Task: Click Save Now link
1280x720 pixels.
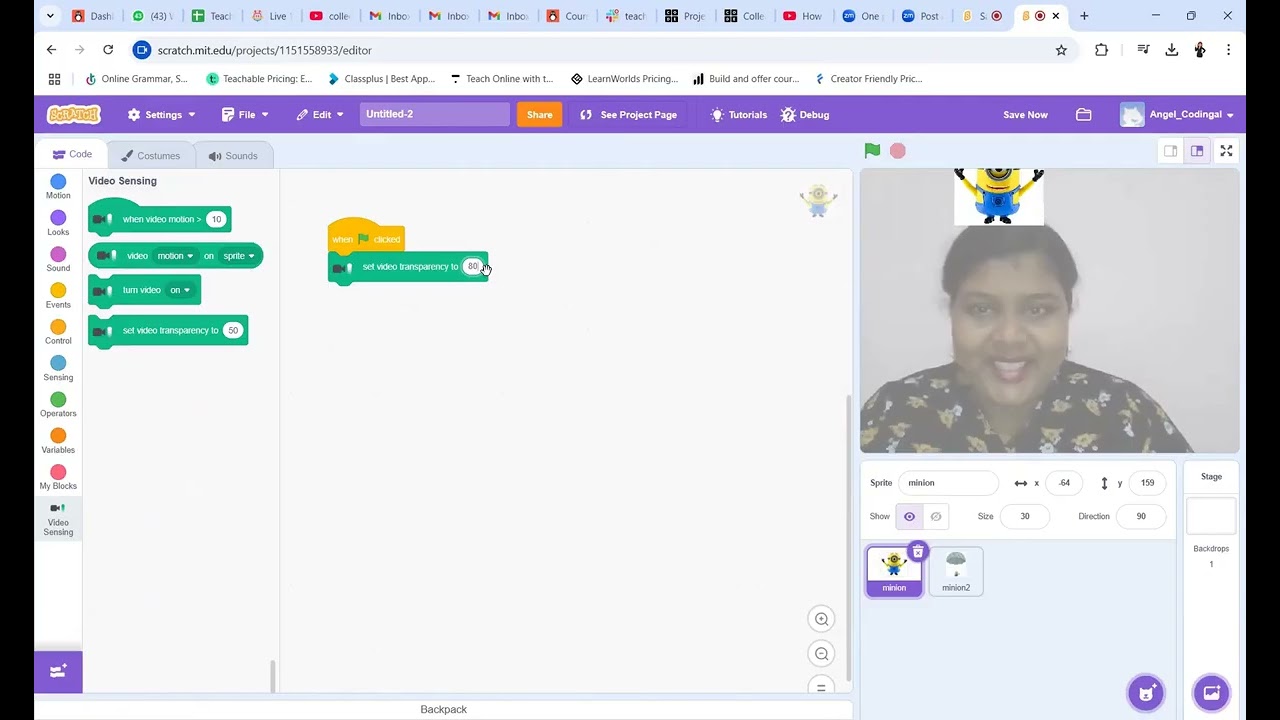Action: (1025, 114)
